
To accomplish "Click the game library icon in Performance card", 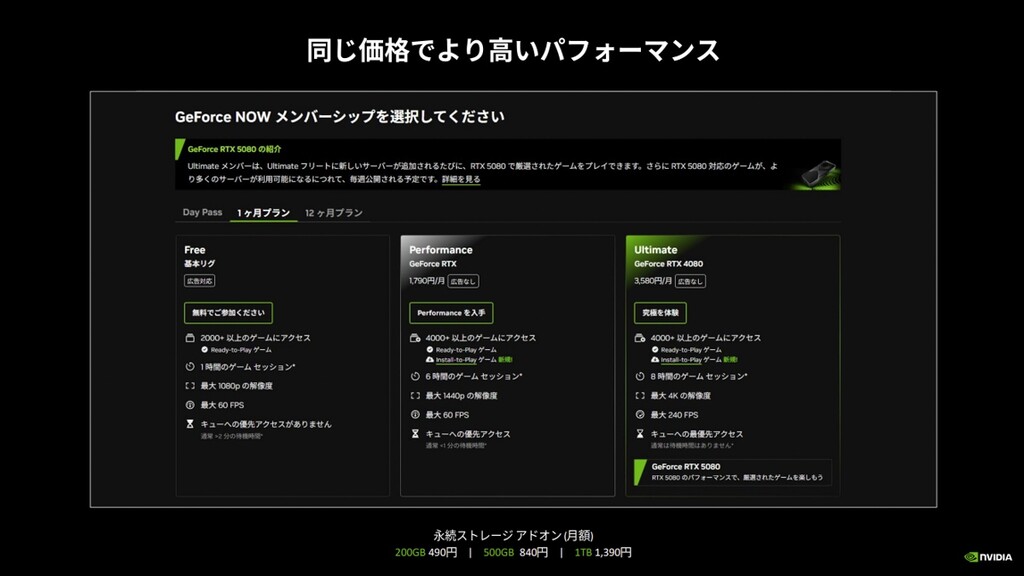I will click(415, 338).
